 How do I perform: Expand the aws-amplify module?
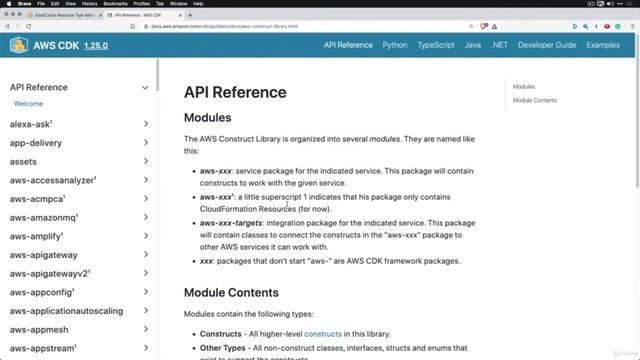point(146,236)
